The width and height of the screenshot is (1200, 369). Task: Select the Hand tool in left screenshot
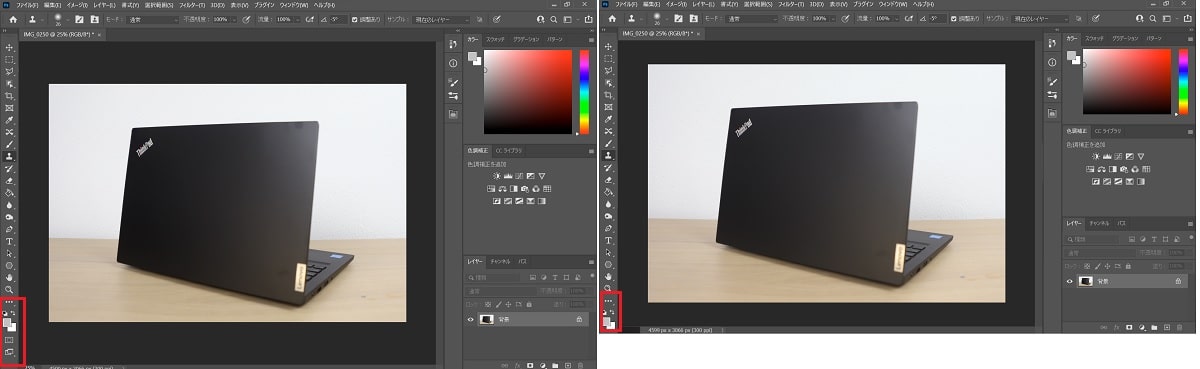click(x=9, y=277)
